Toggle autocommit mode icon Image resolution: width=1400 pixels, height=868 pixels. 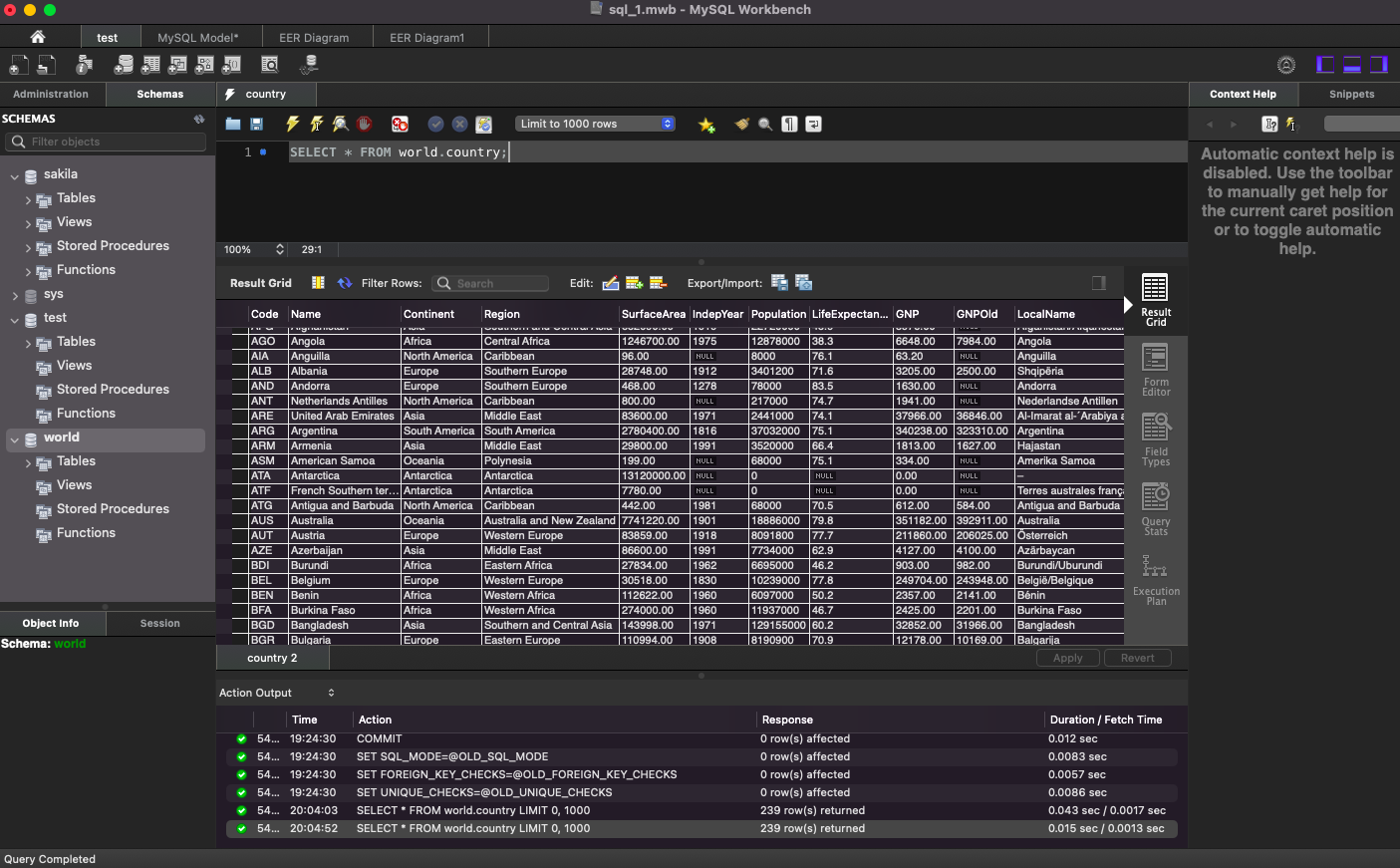click(483, 125)
